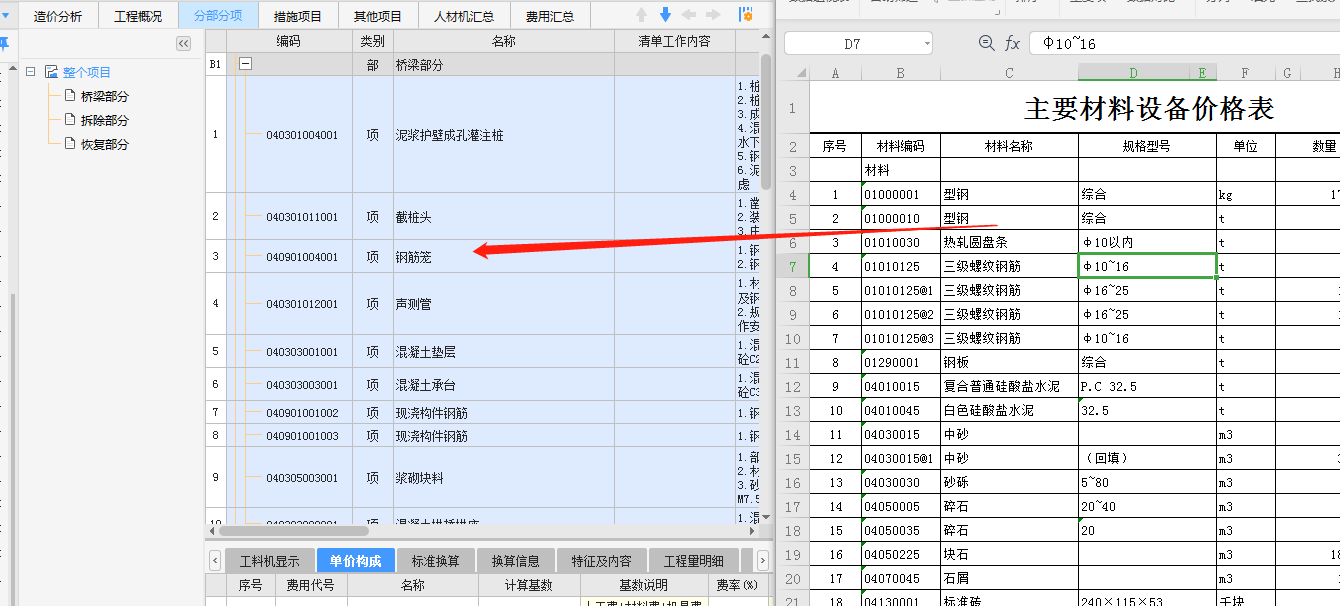Select the 泥浆护壁成孔灌注桩 name cell
Image resolution: width=1340 pixels, height=606 pixels.
pos(504,135)
